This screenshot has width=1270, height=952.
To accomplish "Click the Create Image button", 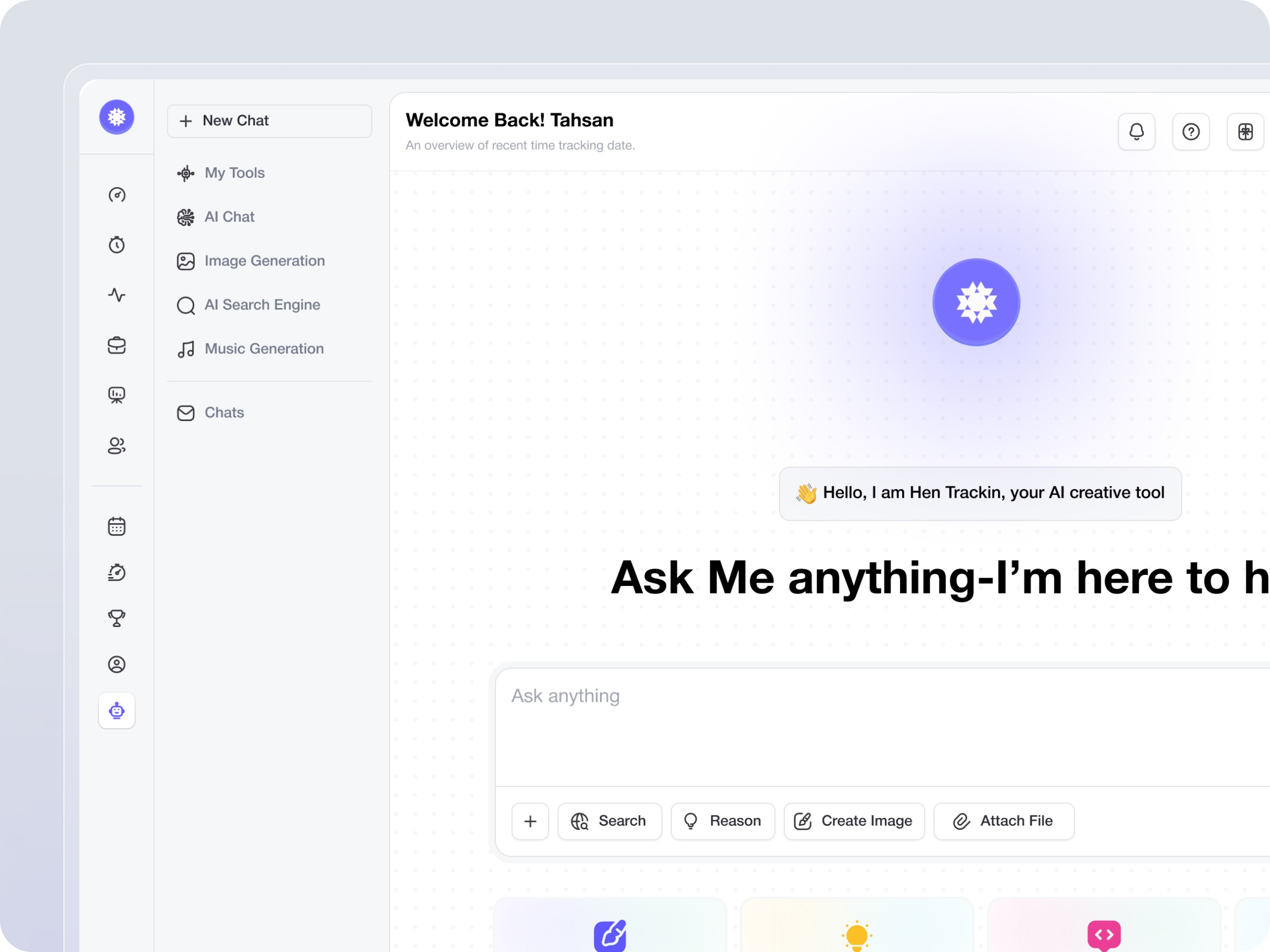I will 854,821.
